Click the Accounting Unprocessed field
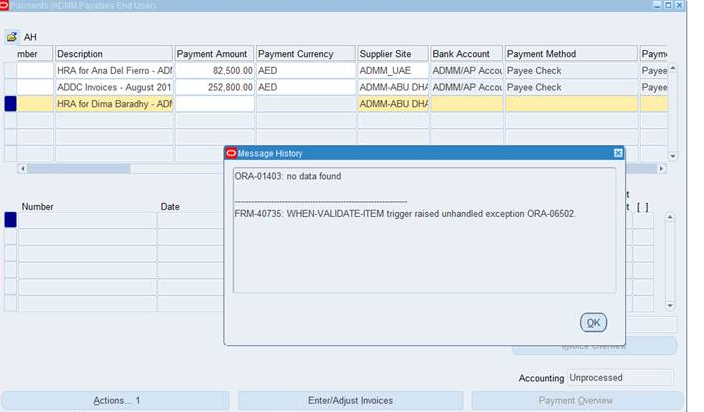This screenshot has width=704, height=412. [620, 377]
